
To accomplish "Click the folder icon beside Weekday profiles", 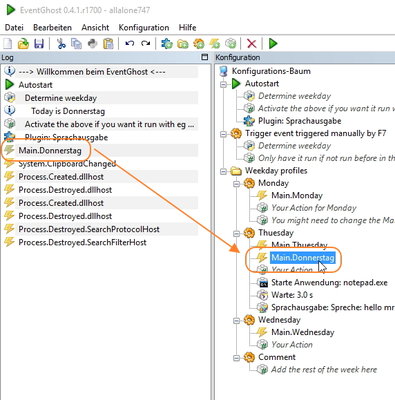I will (236, 171).
